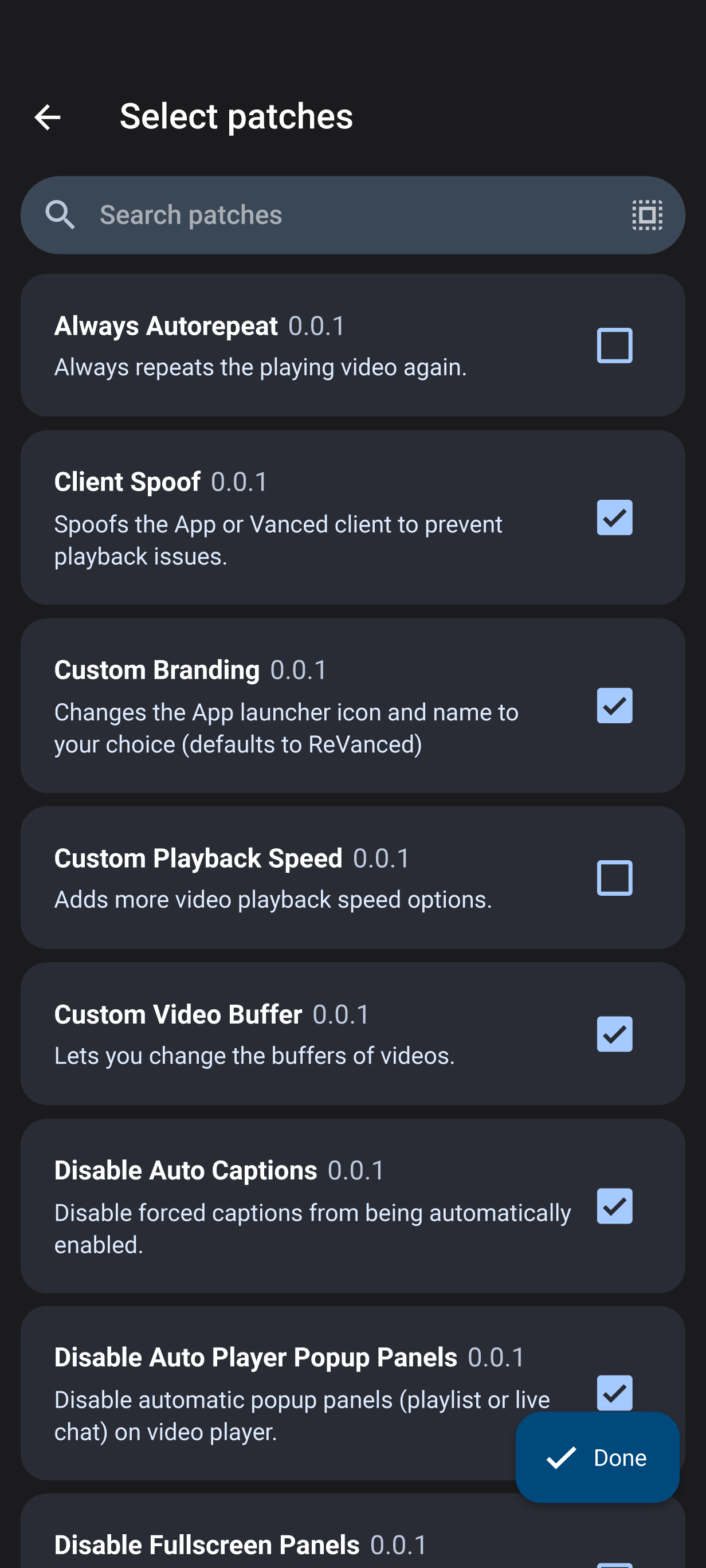Image resolution: width=706 pixels, height=1568 pixels.
Task: Tap the Custom Playback Speed title
Action: click(x=198, y=859)
